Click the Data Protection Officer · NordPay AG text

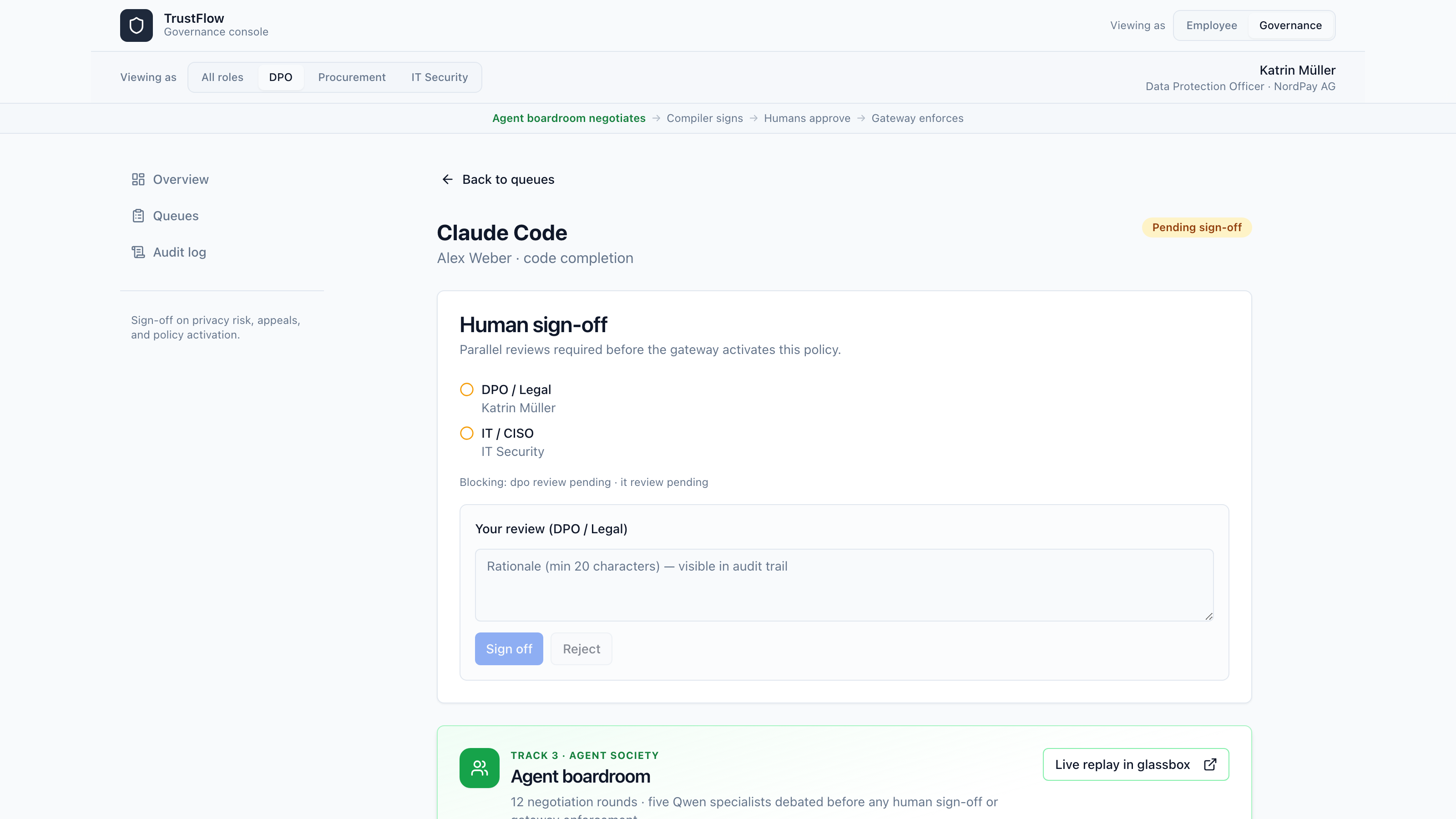pos(1240,86)
